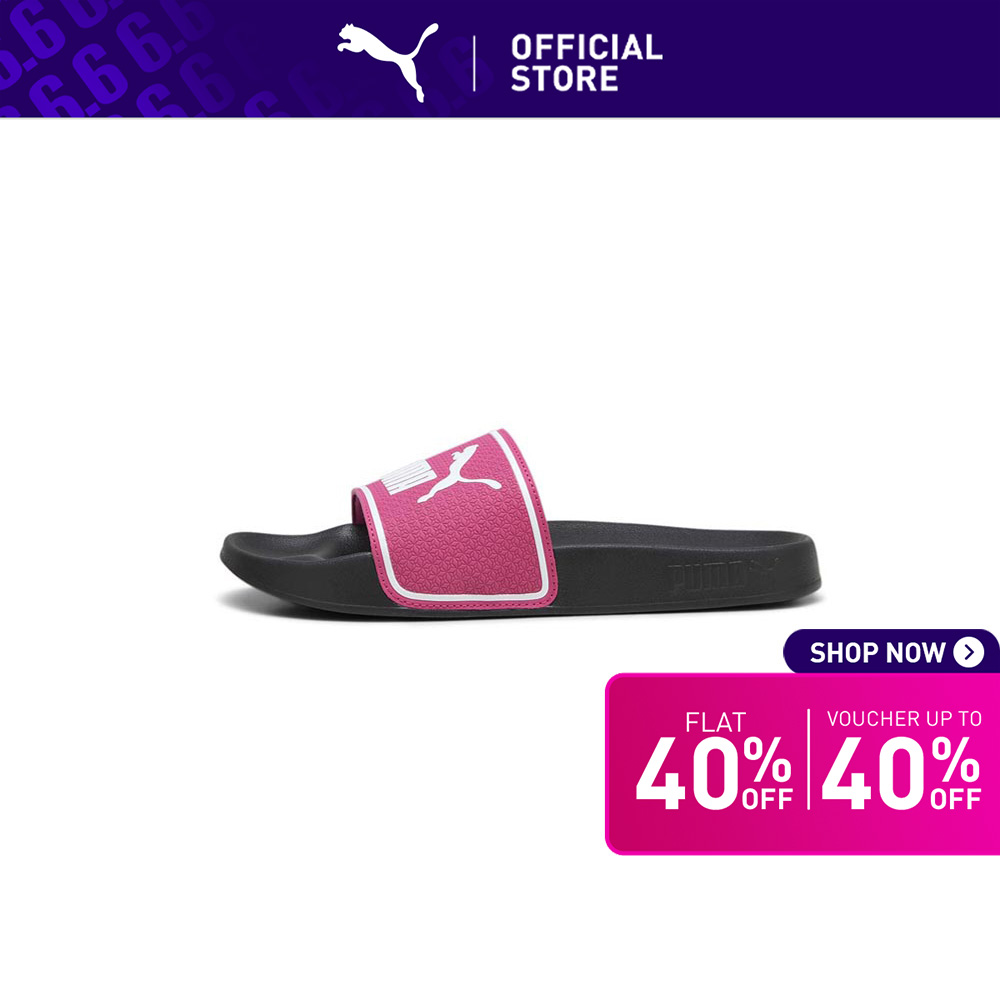
Task: Click the Puma leaping cat logo in header
Action: [387, 62]
